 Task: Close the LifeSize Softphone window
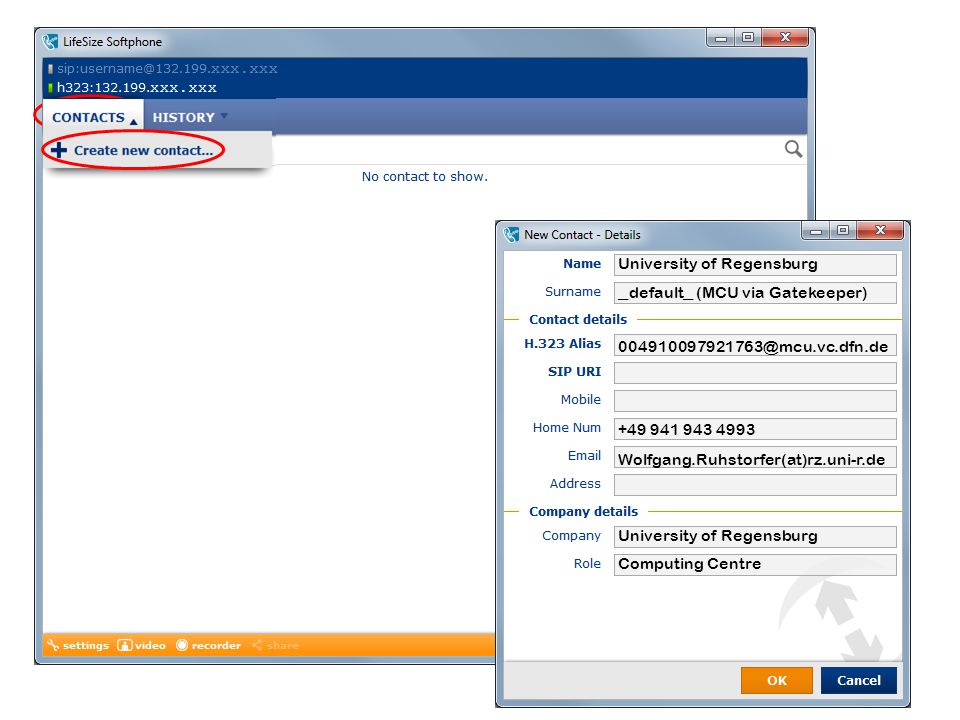click(x=785, y=37)
